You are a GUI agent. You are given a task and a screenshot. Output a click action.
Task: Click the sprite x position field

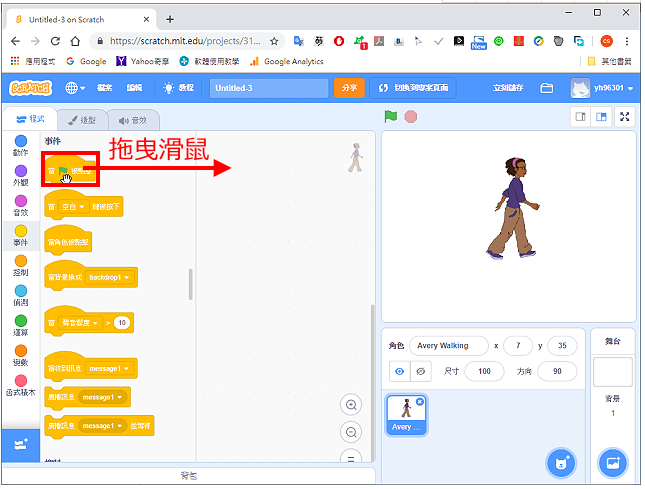(x=518, y=346)
